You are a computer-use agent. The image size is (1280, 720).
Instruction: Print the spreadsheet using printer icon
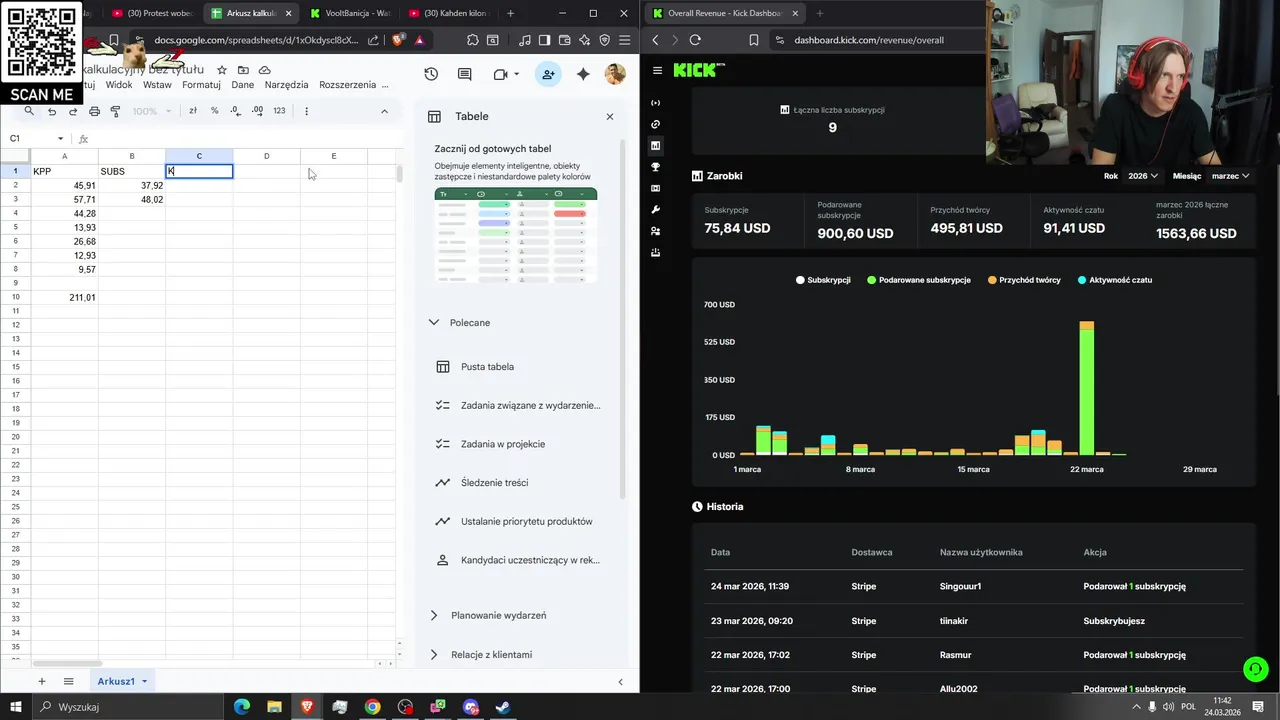94,111
